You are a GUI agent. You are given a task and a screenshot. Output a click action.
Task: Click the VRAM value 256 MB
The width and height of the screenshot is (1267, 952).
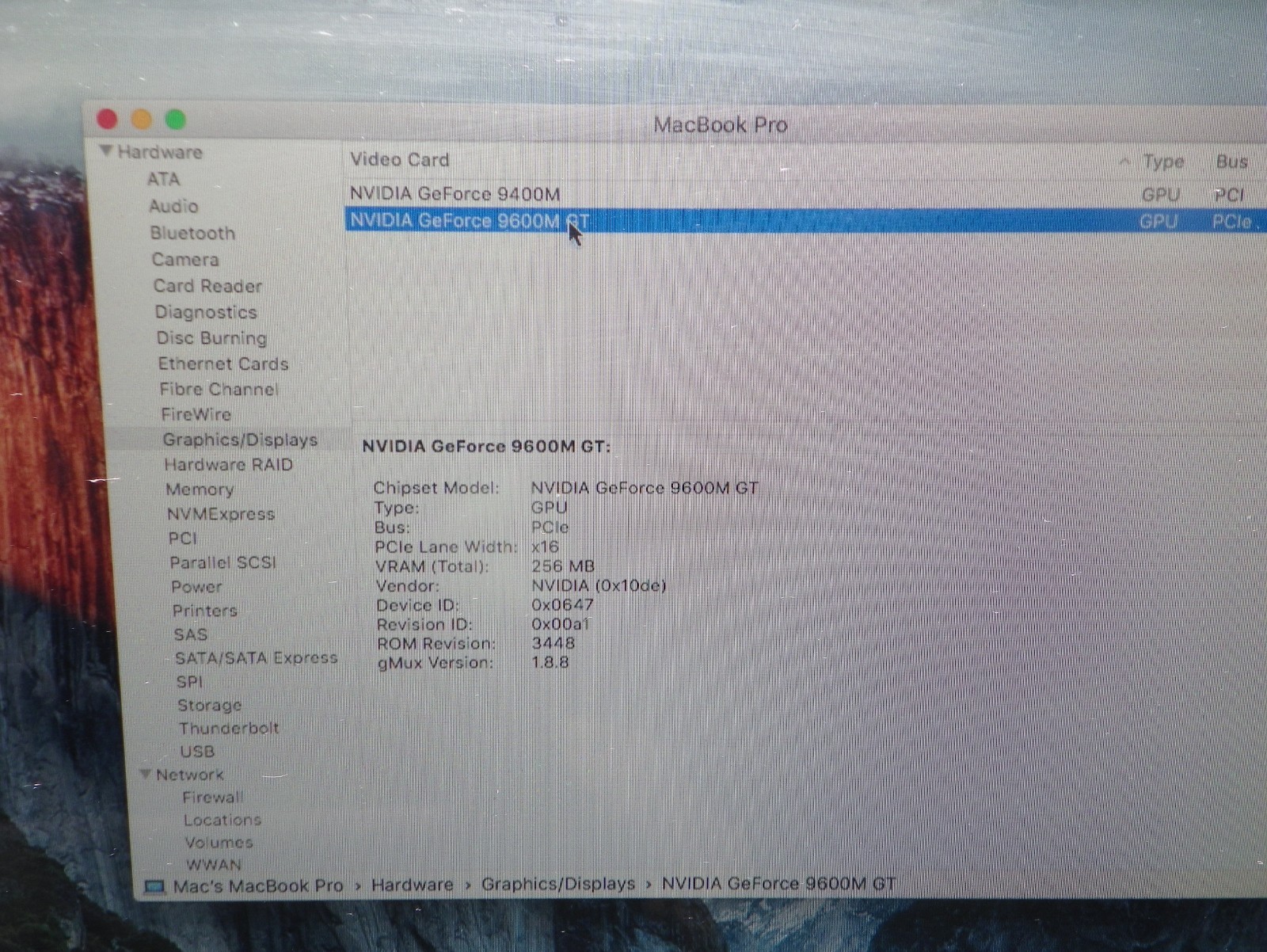[x=563, y=566]
